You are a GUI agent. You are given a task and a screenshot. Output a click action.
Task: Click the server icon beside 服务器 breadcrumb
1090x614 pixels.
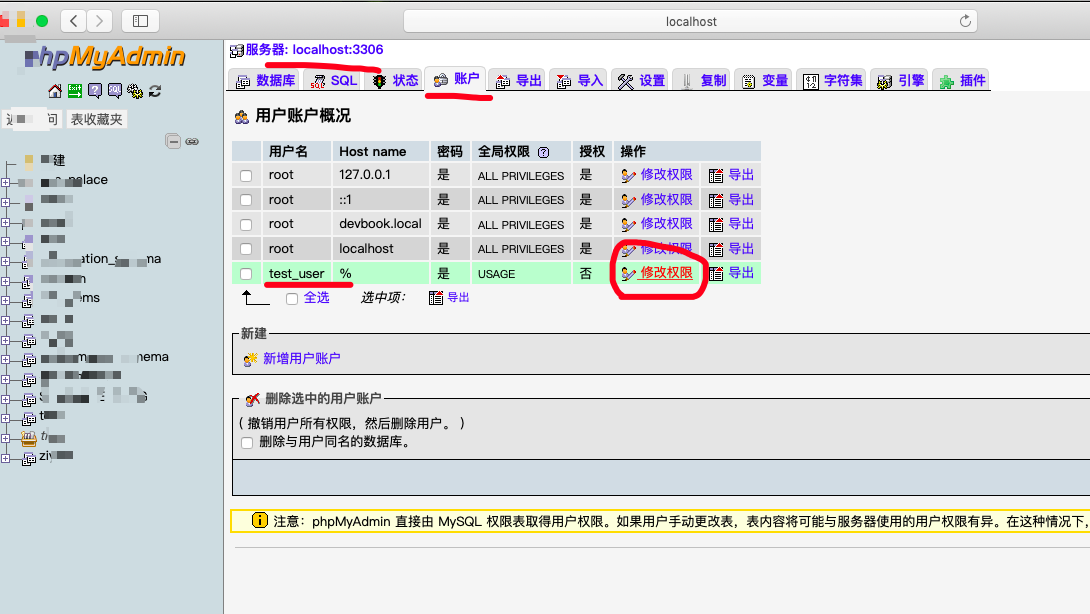pyautogui.click(x=236, y=50)
